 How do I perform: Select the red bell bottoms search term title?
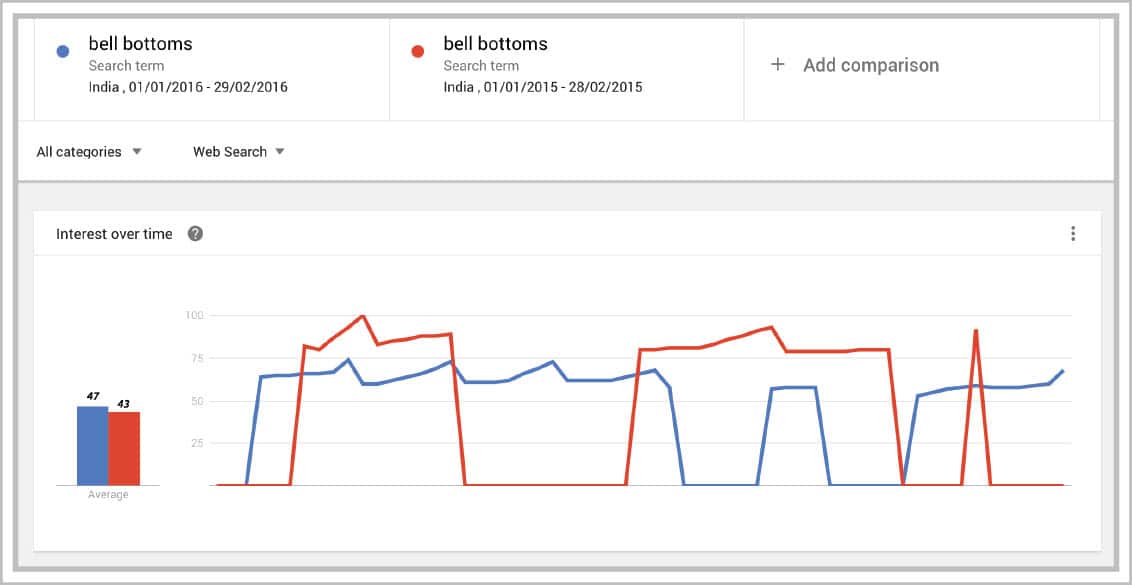[495, 44]
